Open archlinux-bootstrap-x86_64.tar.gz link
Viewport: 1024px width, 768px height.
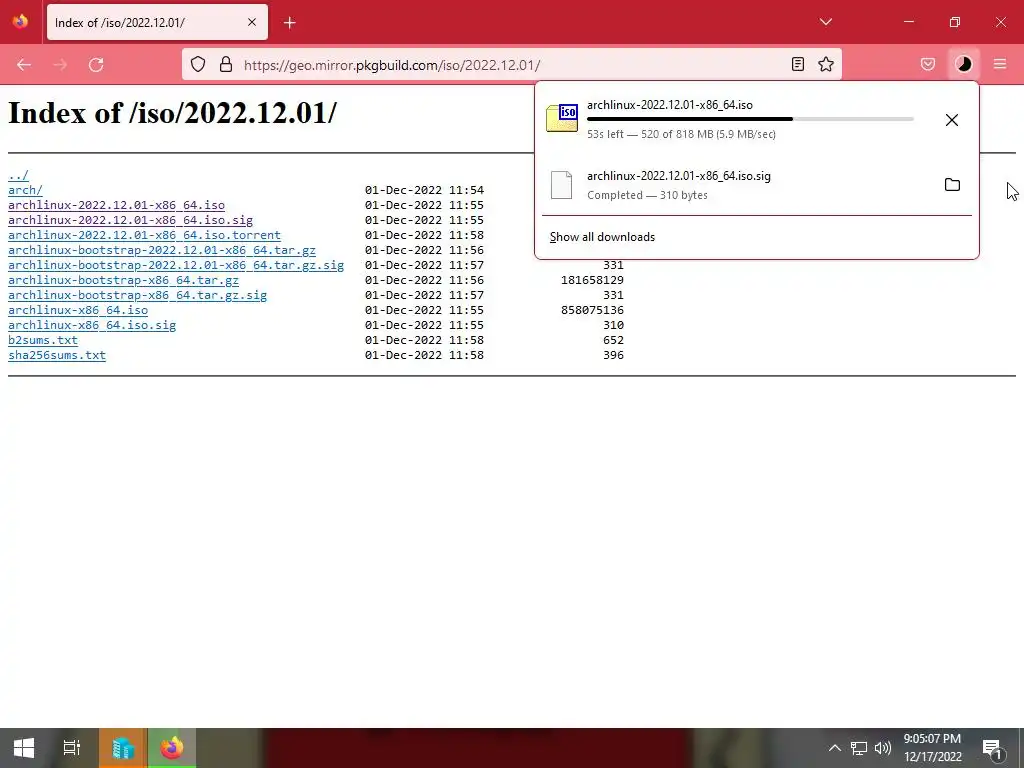[123, 280]
